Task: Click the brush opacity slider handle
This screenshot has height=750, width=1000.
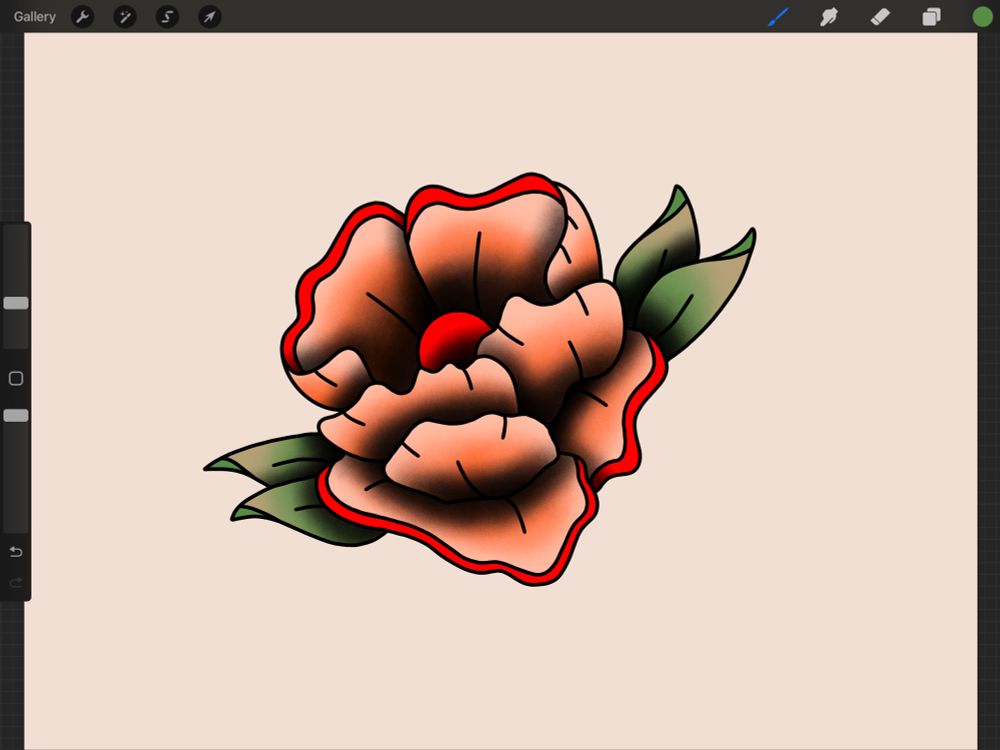Action: click(x=16, y=416)
